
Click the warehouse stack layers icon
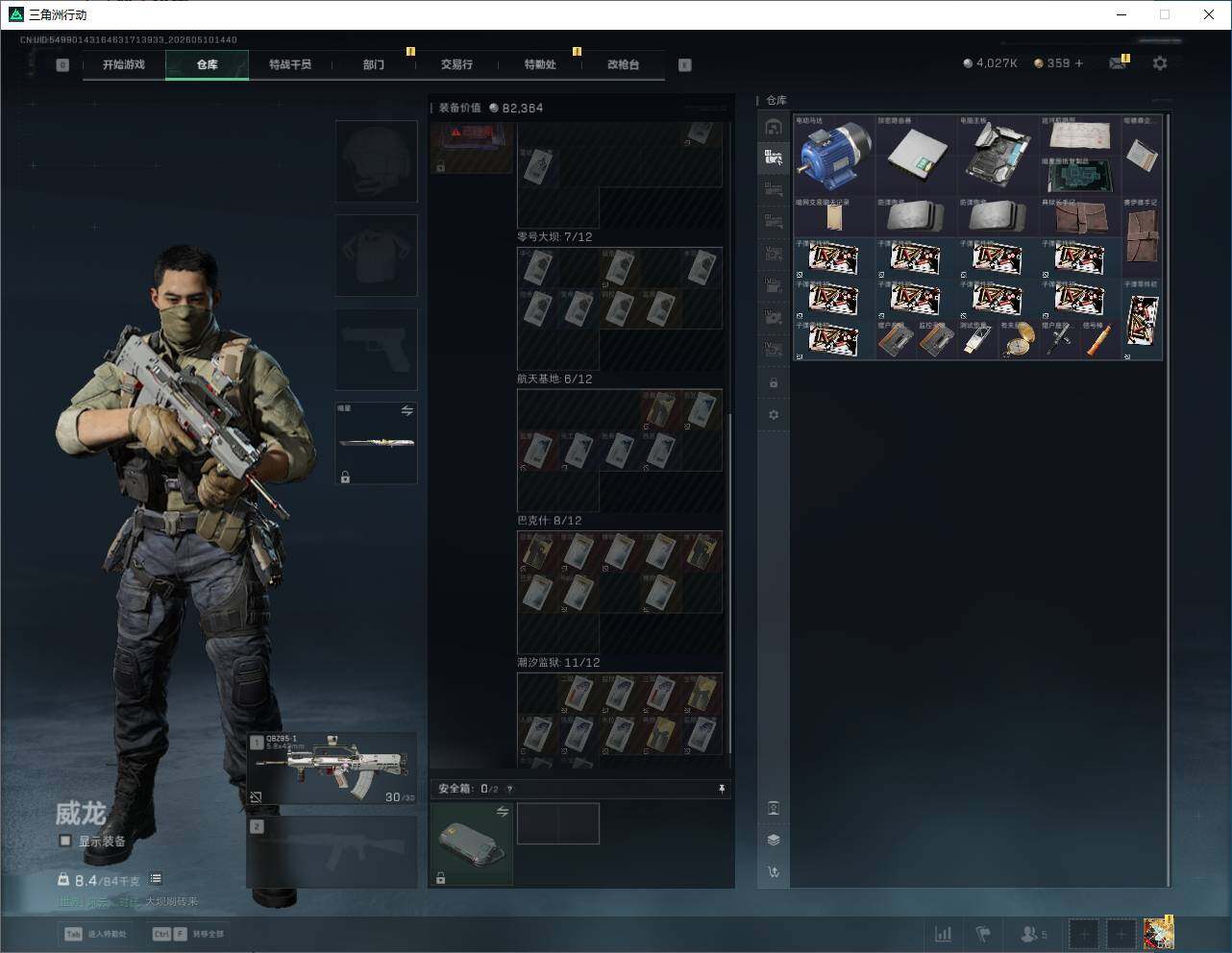[x=774, y=840]
